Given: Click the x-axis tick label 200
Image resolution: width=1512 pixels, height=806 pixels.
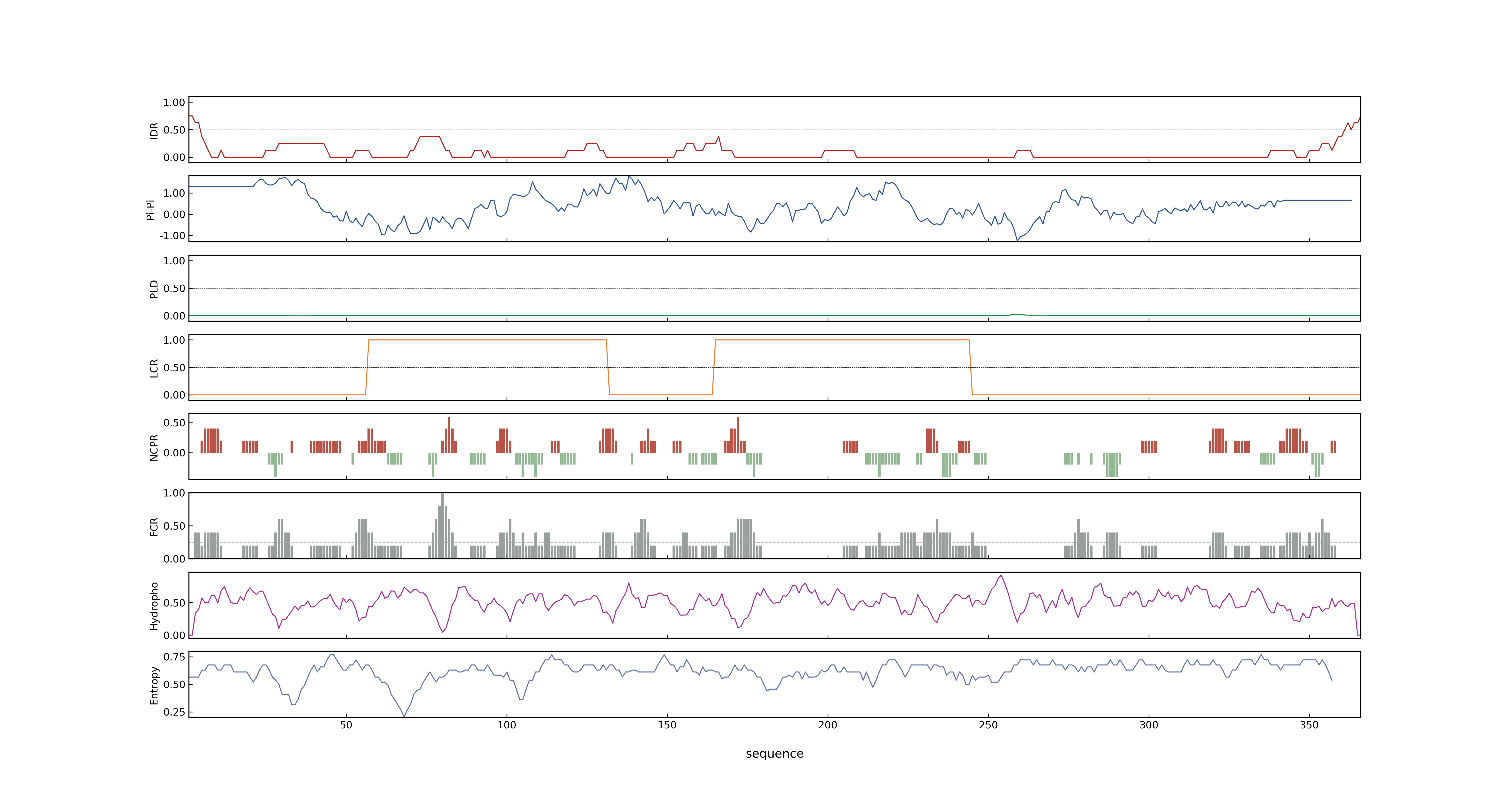Looking at the screenshot, I should pyautogui.click(x=828, y=725).
